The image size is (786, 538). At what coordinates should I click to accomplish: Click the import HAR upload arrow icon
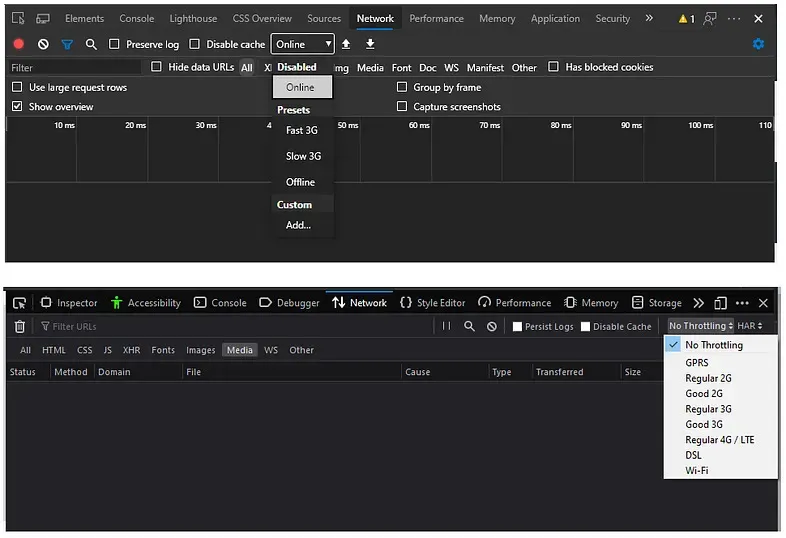(346, 44)
